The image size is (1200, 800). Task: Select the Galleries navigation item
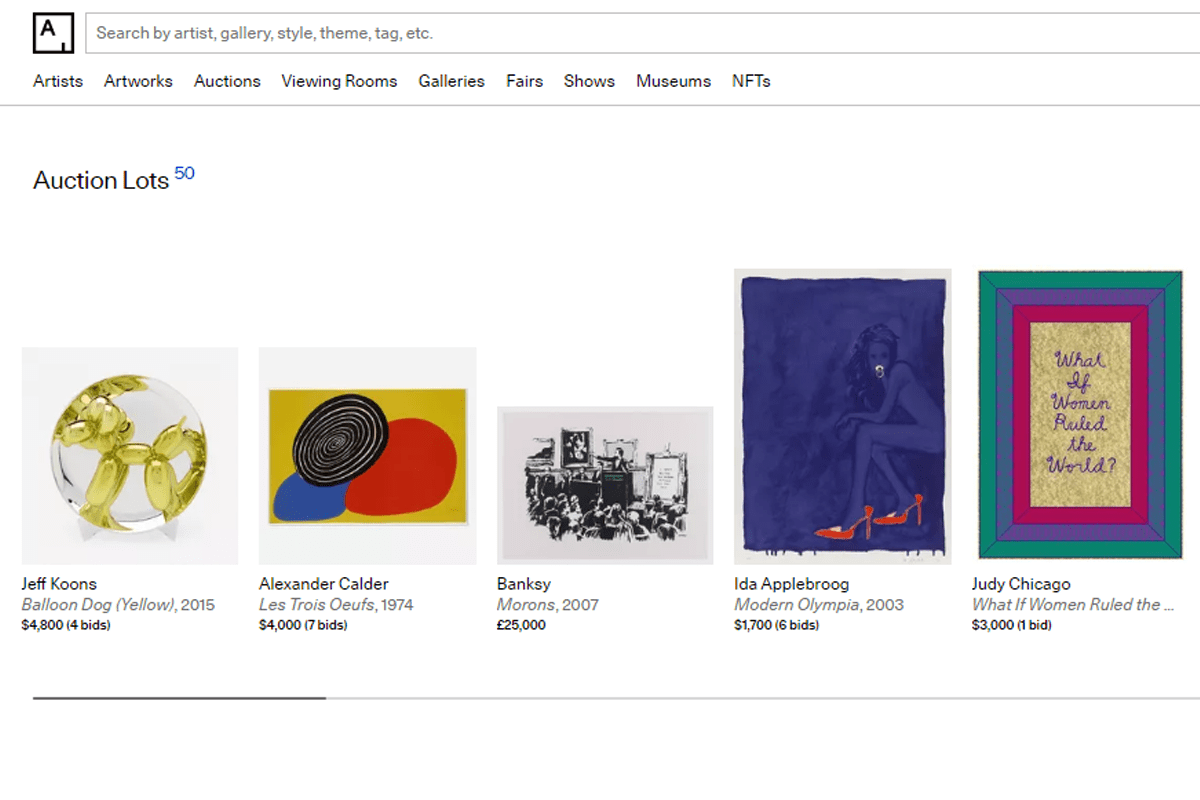451,81
